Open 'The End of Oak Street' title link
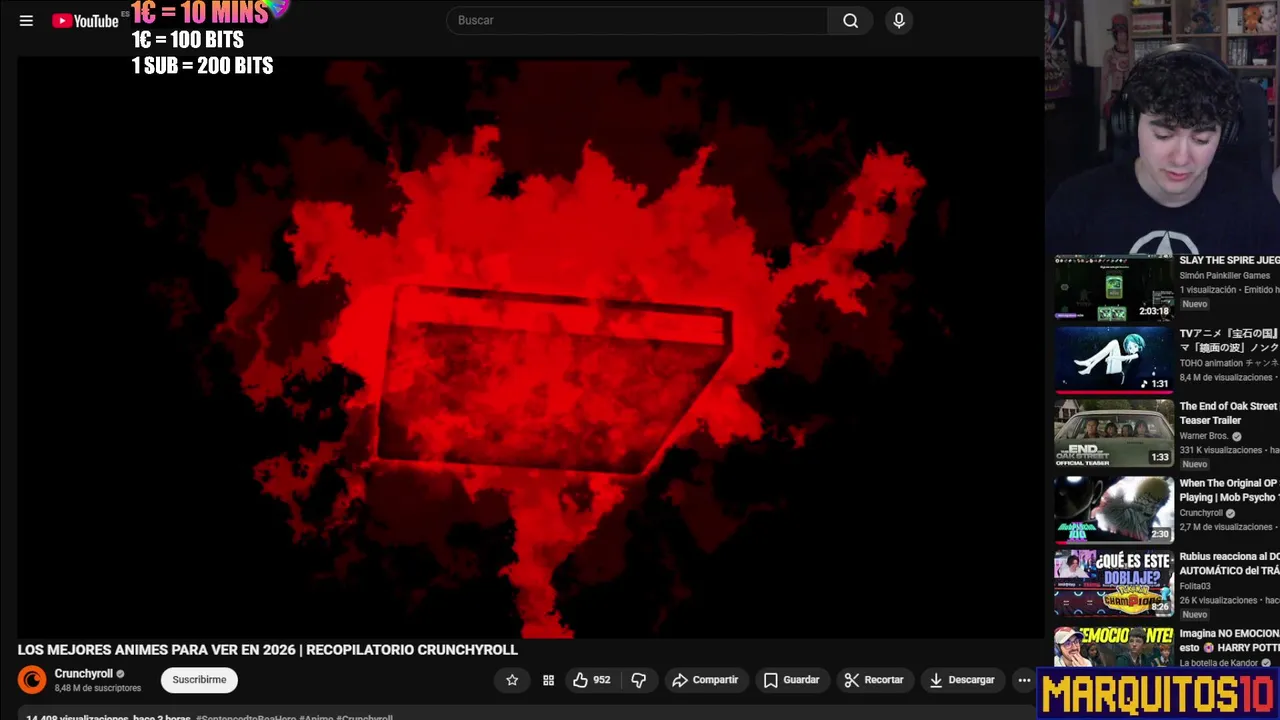 (1229, 413)
